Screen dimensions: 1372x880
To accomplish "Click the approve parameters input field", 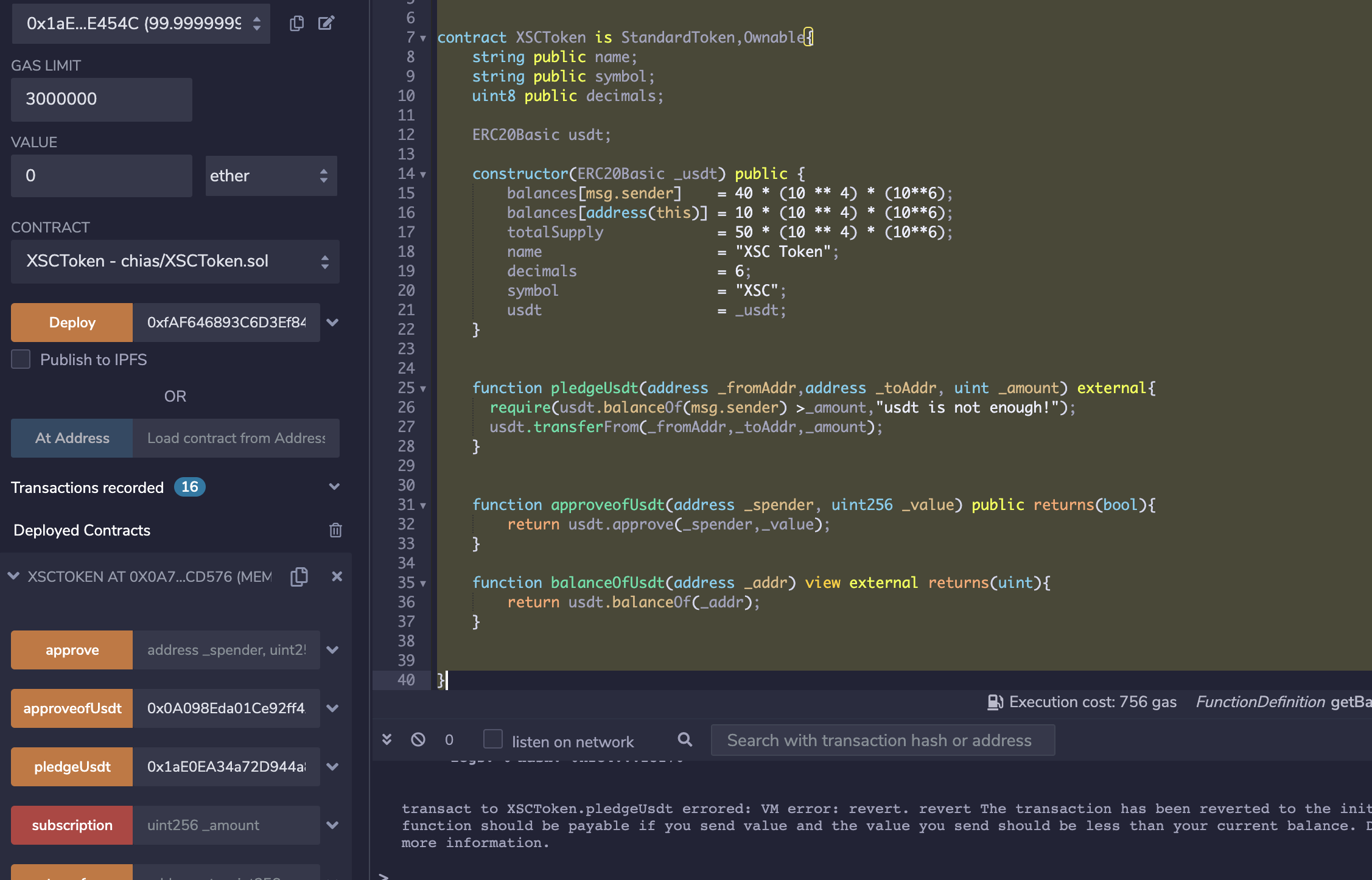I will click(x=226, y=650).
